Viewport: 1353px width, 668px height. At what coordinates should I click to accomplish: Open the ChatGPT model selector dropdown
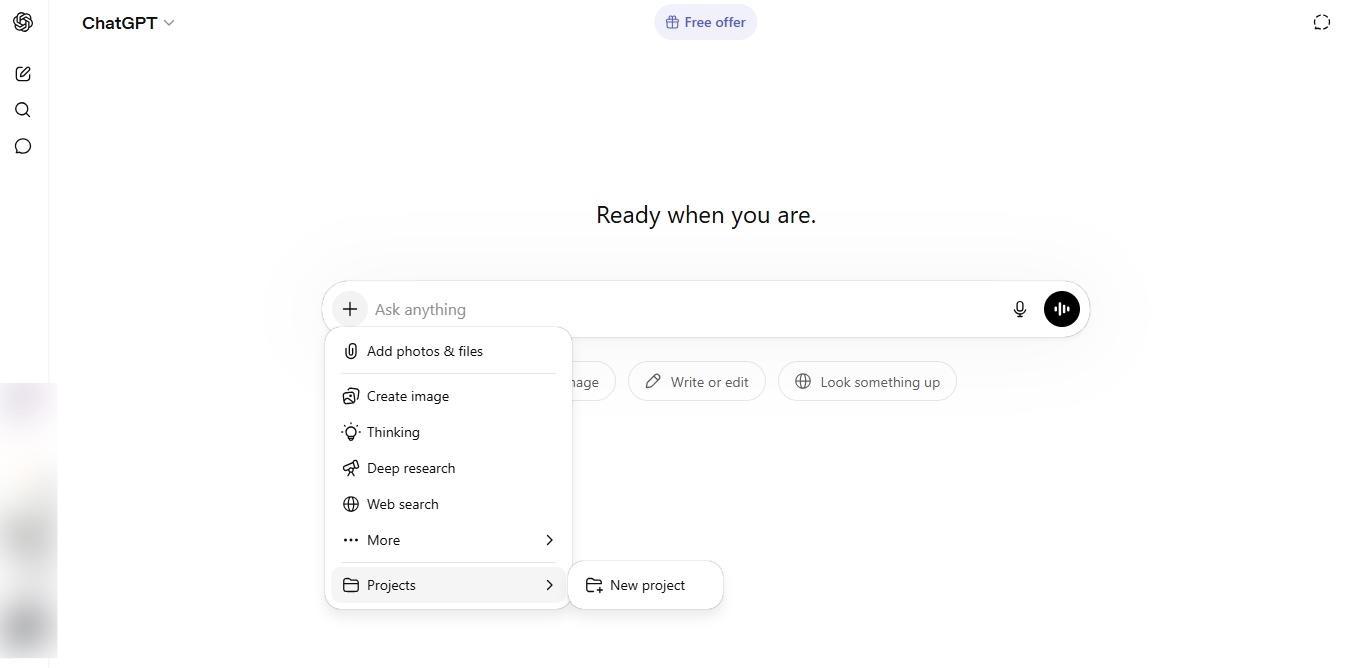click(128, 23)
